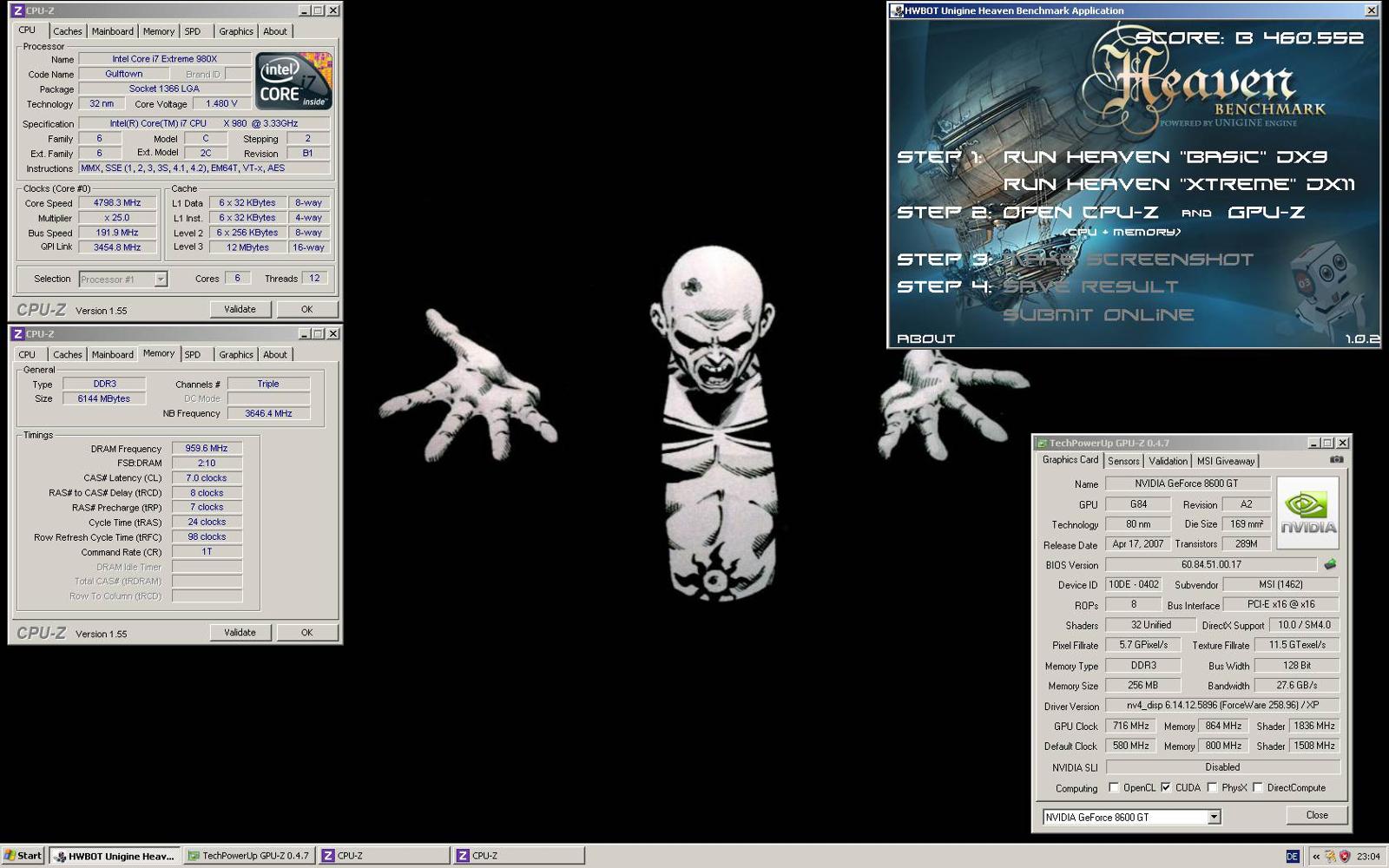Click the TechPowerUp GPU-Z taskbar button
This screenshot has height=868, width=1389.
click(249, 856)
